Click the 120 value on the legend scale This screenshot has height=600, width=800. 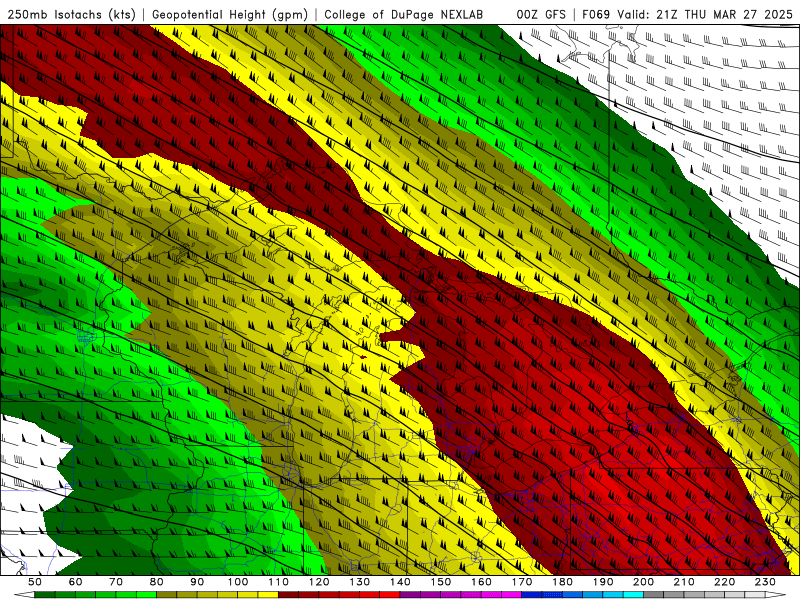tap(319, 582)
